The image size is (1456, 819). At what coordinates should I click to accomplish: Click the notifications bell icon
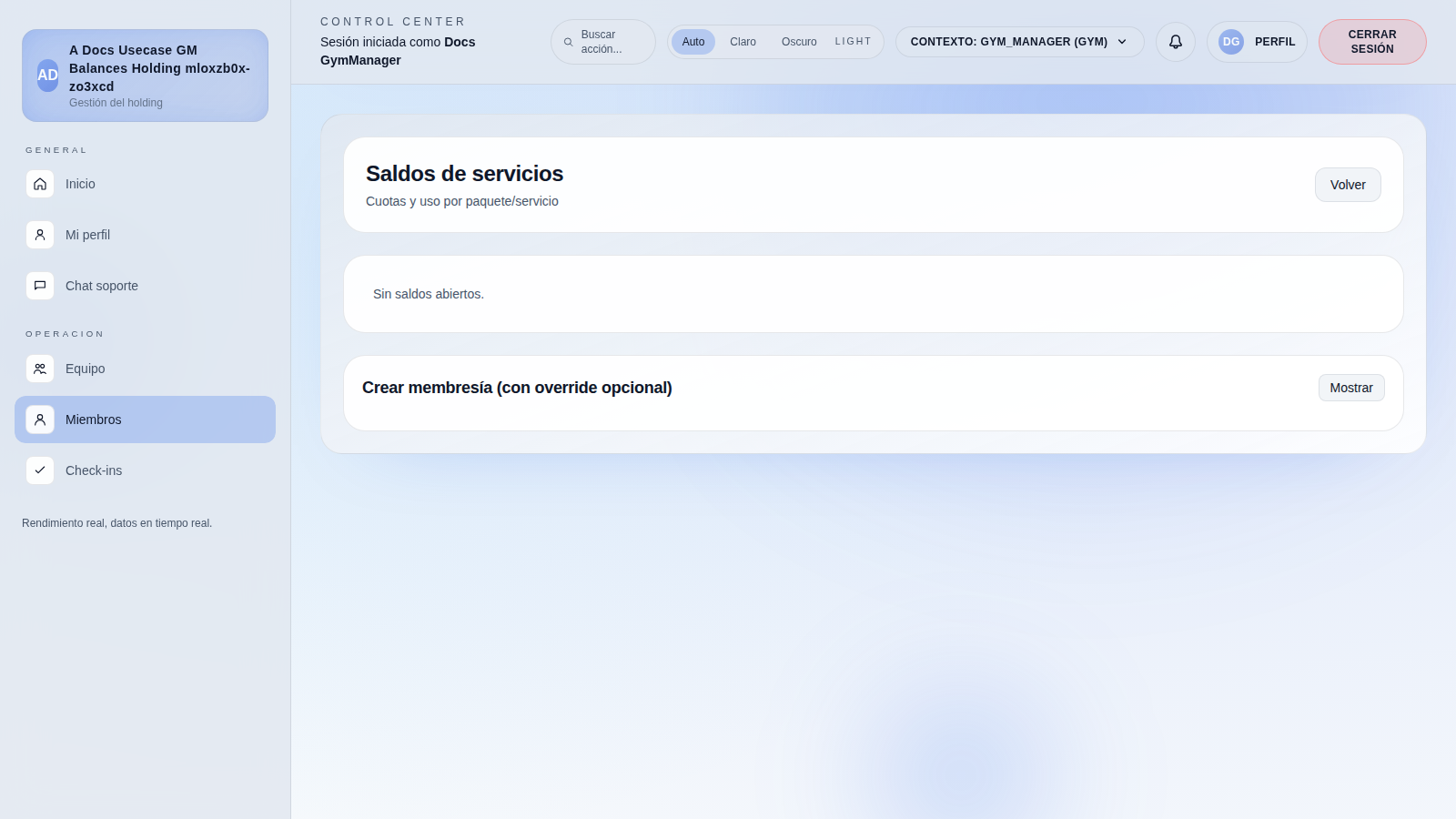[1175, 41]
